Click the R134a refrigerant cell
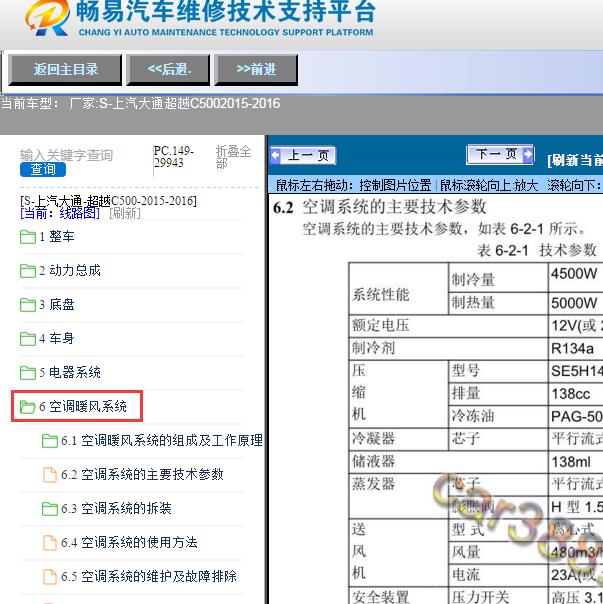Image resolution: width=603 pixels, height=604 pixels. [575, 349]
